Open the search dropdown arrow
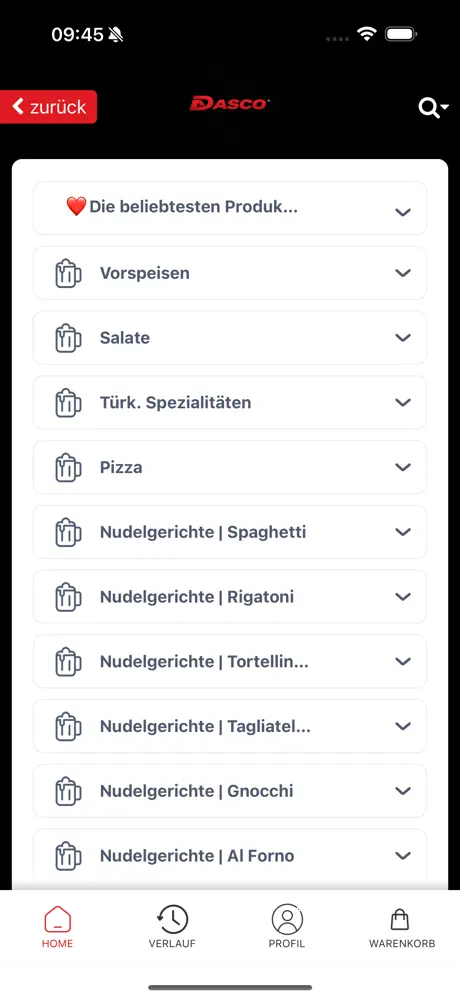This screenshot has height=999, width=460. click(x=444, y=107)
